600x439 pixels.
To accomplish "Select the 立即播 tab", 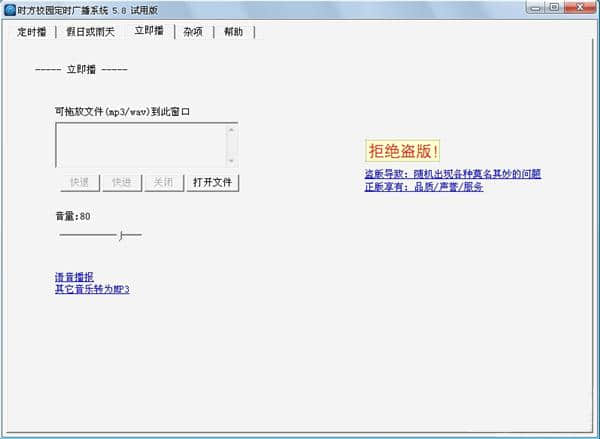I will click(x=149, y=31).
